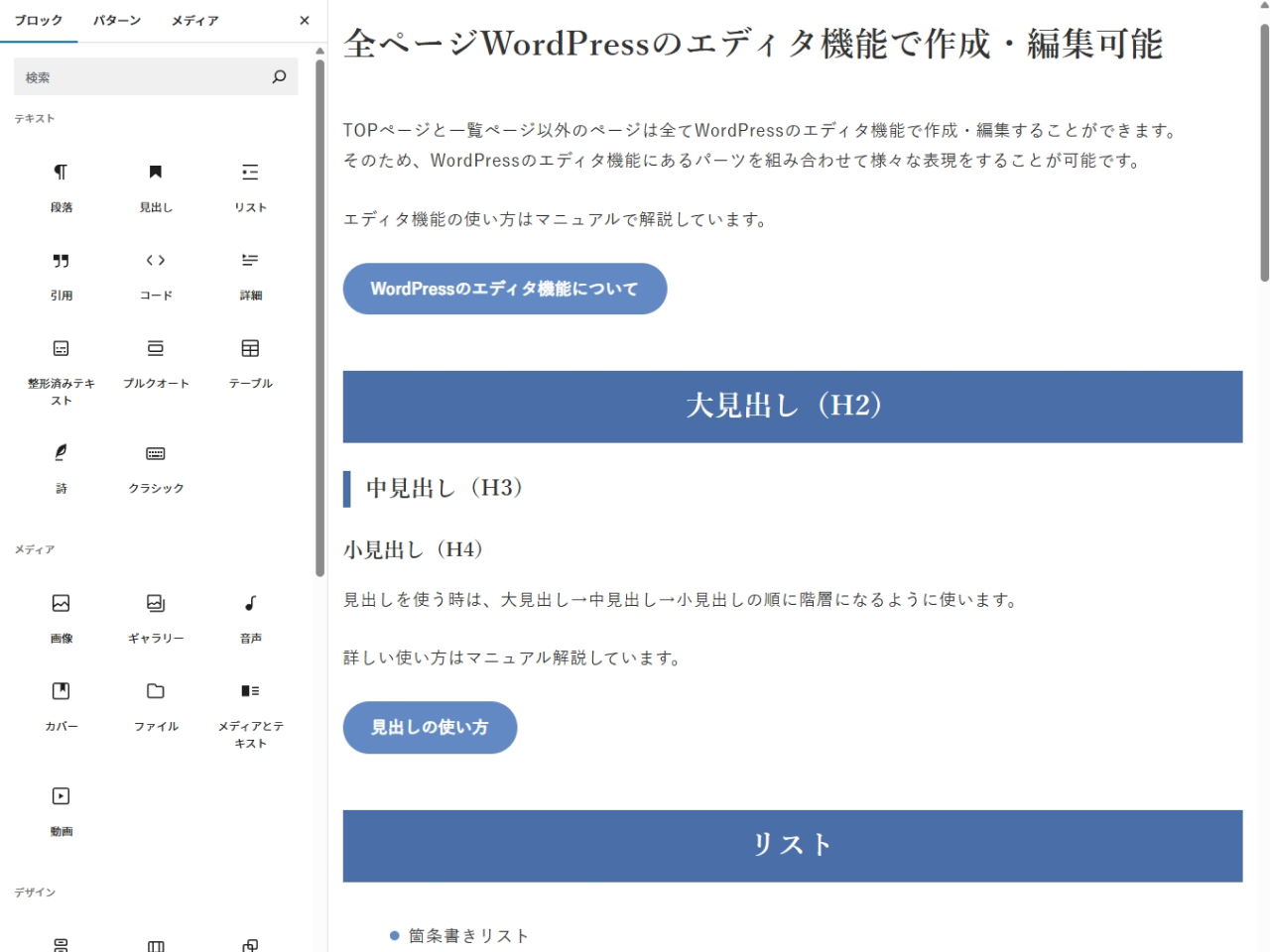Viewport: 1270px width, 952px height.
Task: Click the paragraph エディタ機能の使い方はマニュアルで解説しています
Action: [x=557, y=219]
